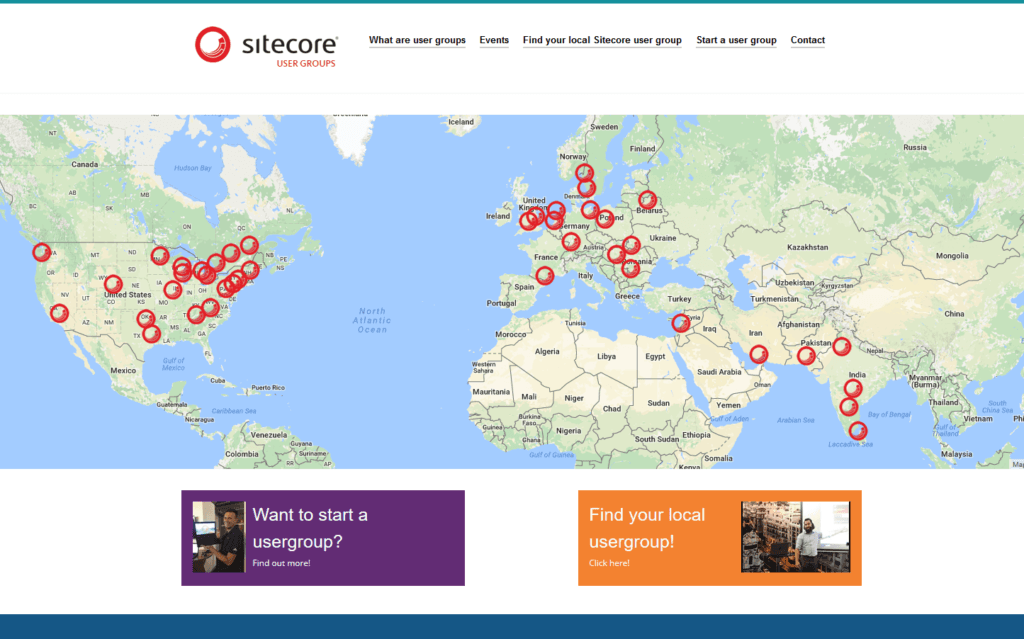This screenshot has height=639, width=1024.
Task: Click 'Click here!' in the orange banner
Action: click(x=609, y=563)
